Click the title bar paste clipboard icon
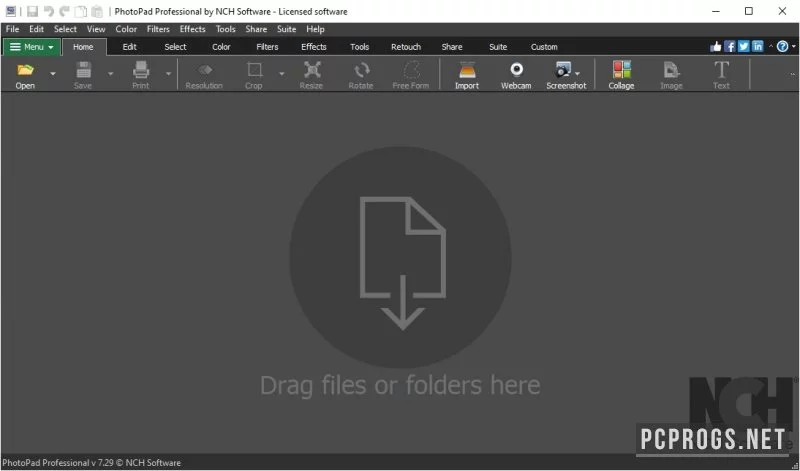 (x=97, y=11)
